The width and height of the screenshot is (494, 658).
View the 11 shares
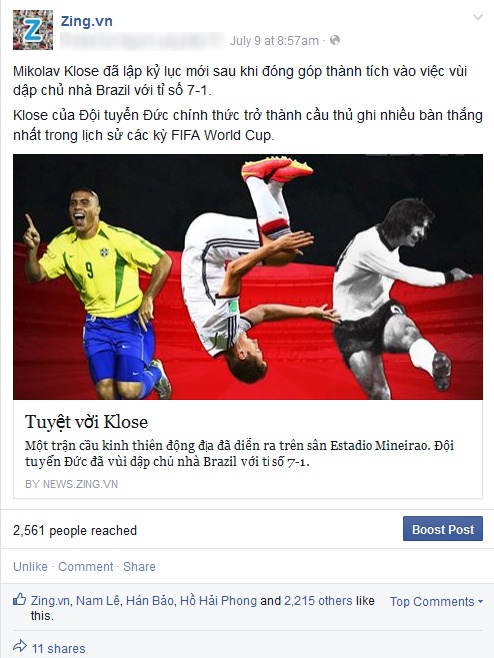pos(58,648)
